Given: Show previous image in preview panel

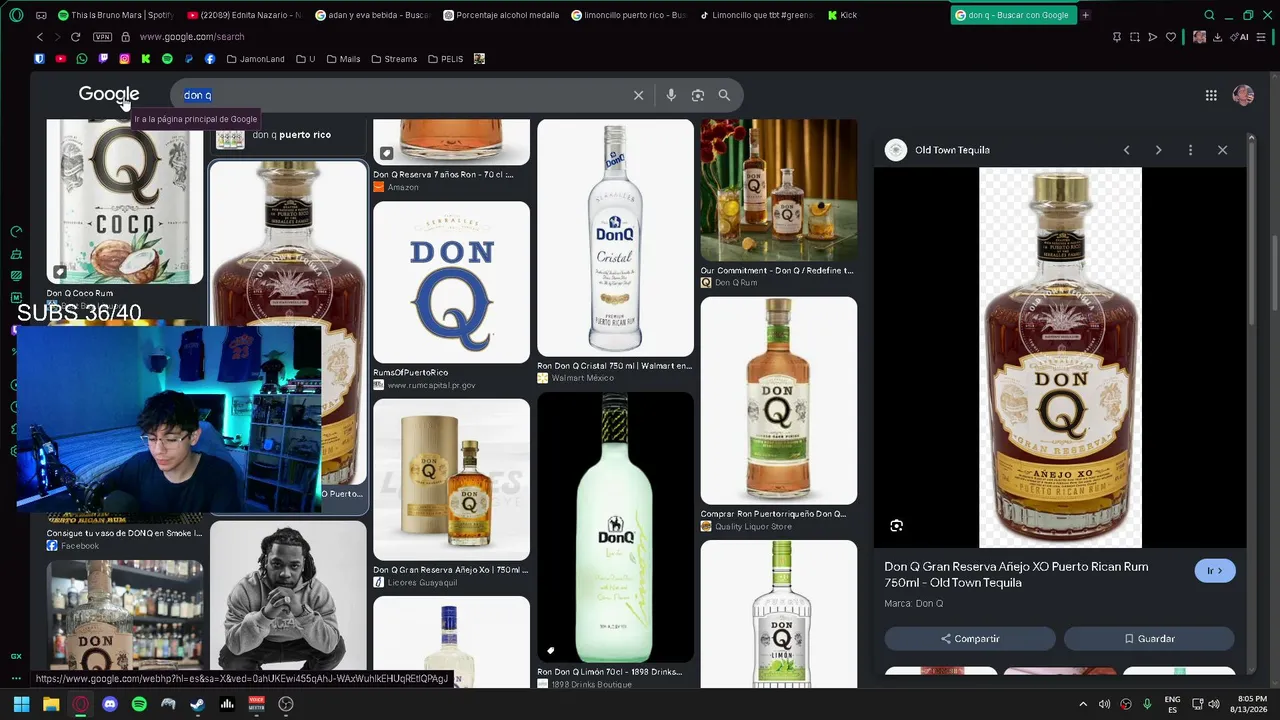Looking at the screenshot, I should tap(1126, 150).
